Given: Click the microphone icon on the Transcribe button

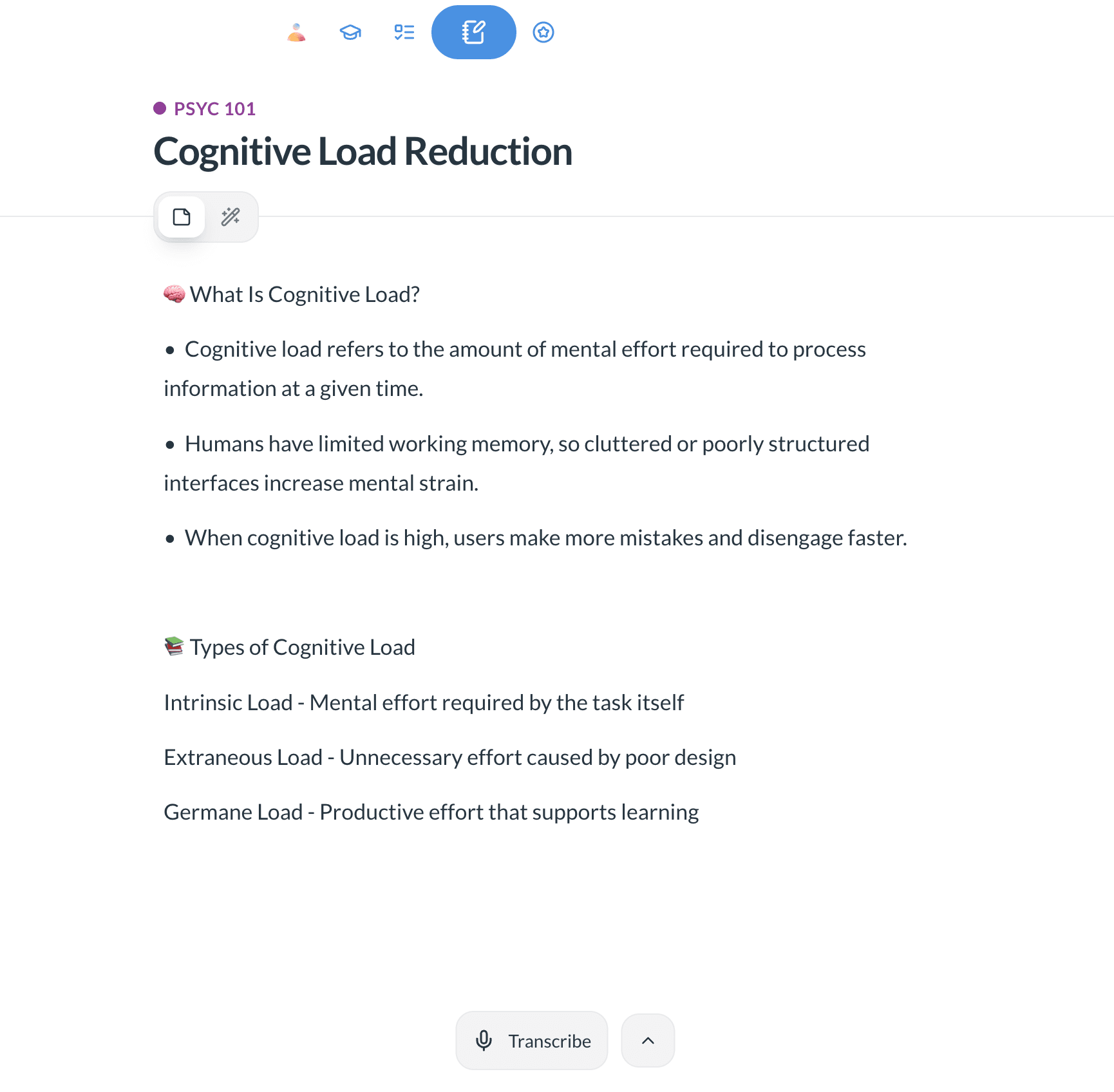Looking at the screenshot, I should pos(484,1041).
